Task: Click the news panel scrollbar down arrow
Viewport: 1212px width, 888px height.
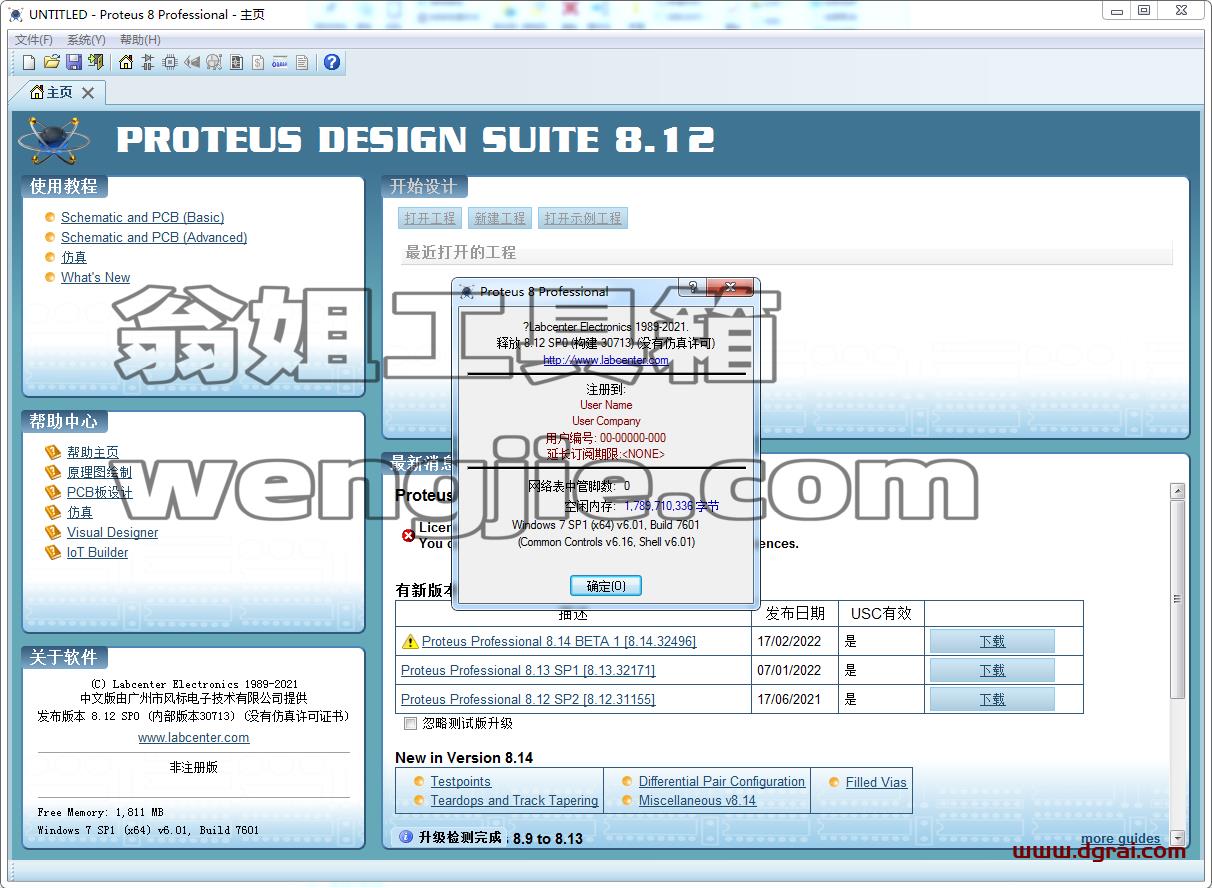Action: (x=1177, y=838)
